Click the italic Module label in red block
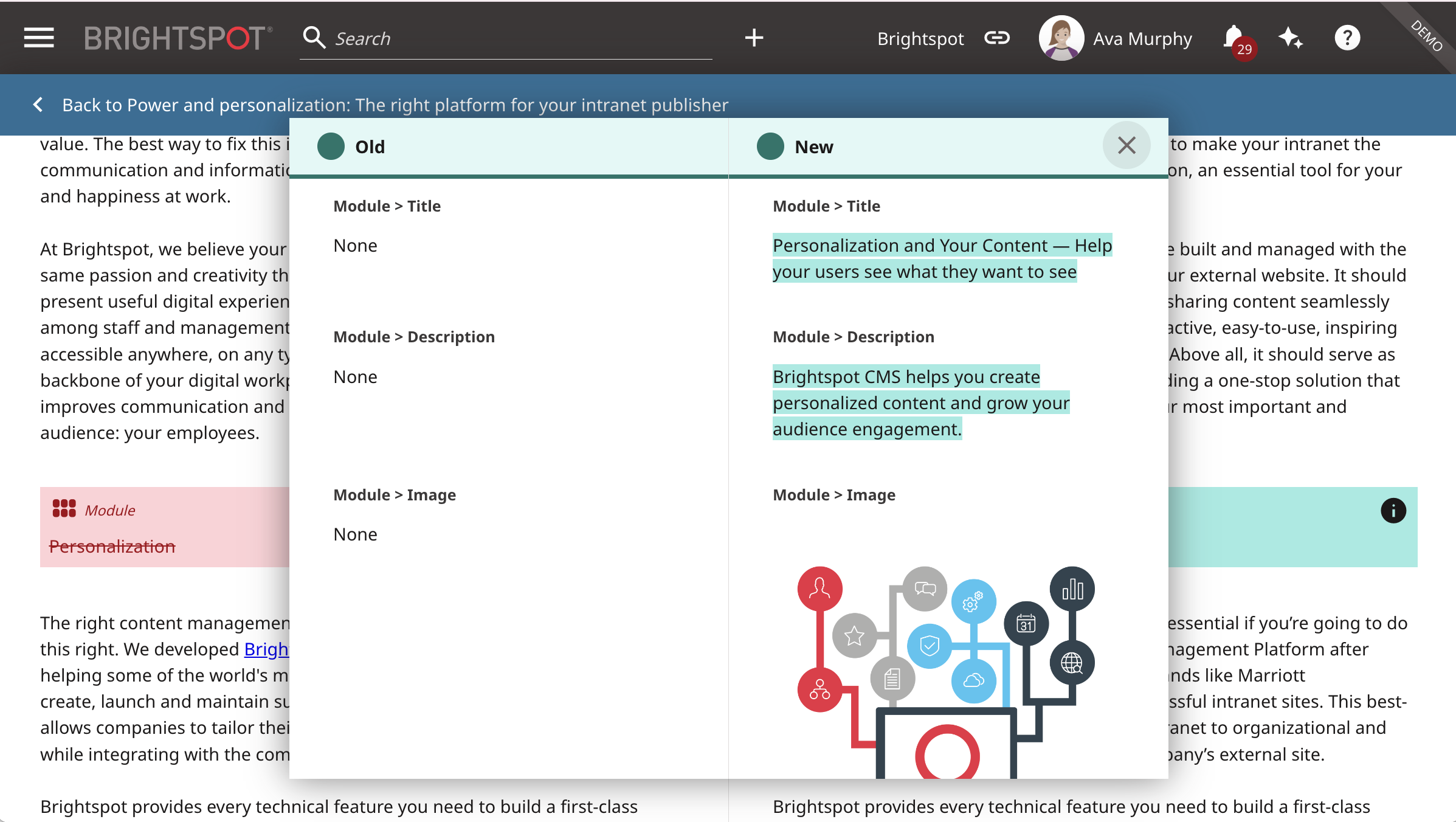The image size is (1456, 822). pos(109,510)
